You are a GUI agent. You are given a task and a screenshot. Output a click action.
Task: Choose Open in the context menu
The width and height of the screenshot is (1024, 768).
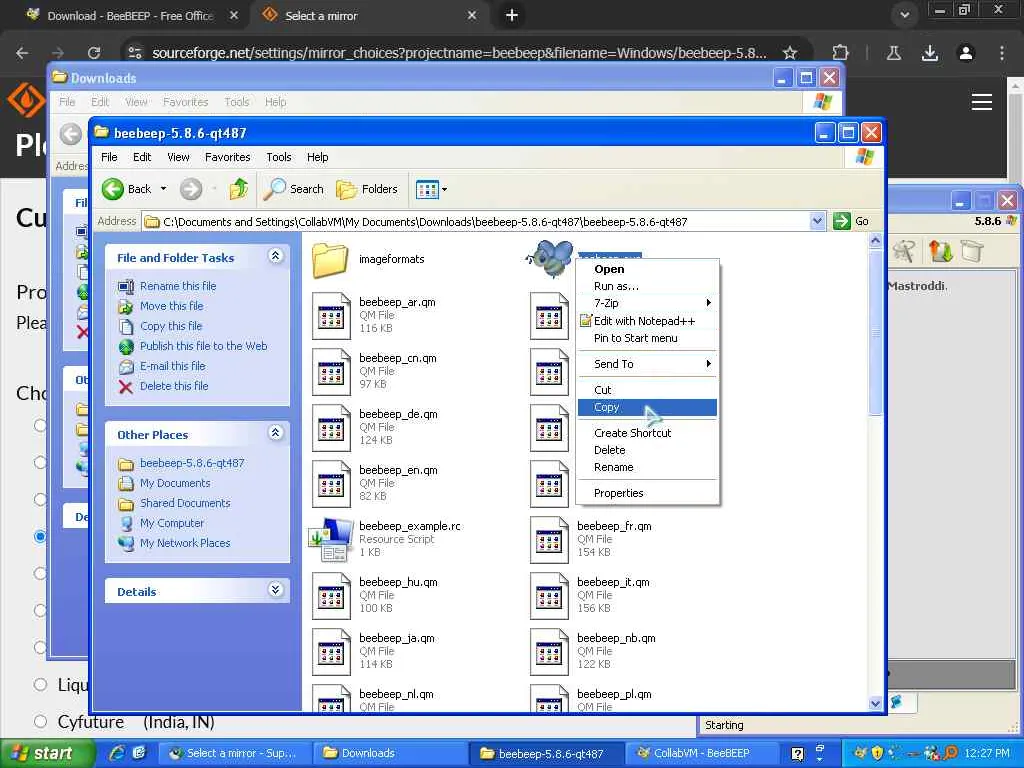(647, 269)
